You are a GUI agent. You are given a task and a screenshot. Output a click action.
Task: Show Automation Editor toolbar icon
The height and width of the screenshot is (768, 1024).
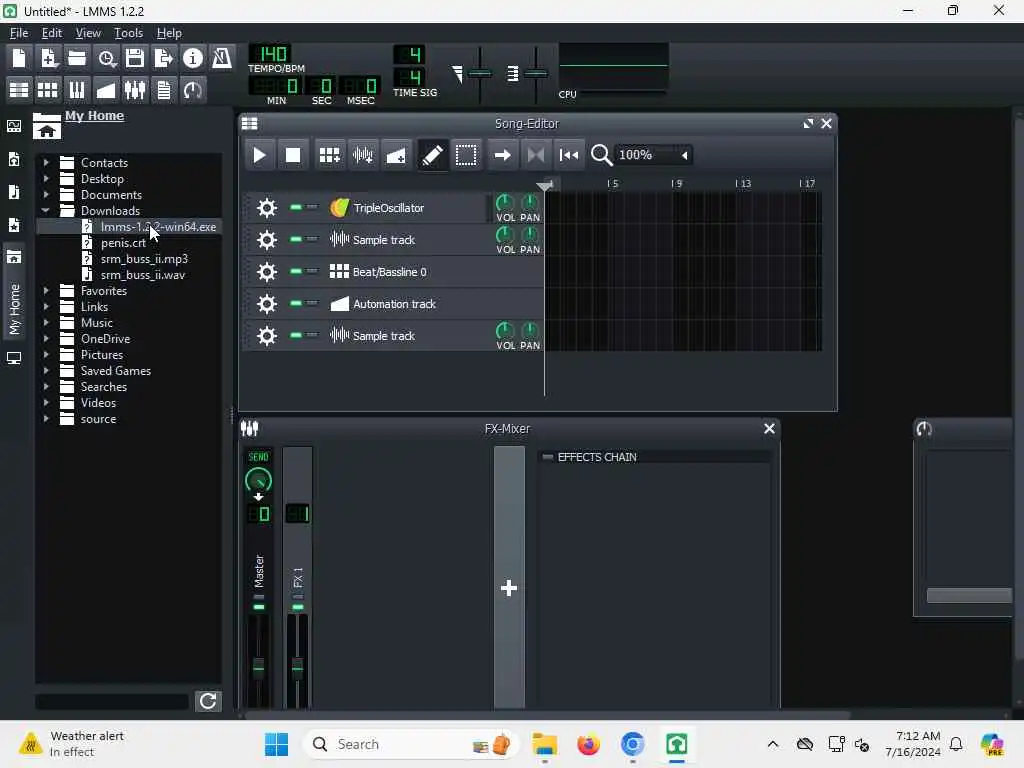pyautogui.click(x=106, y=90)
